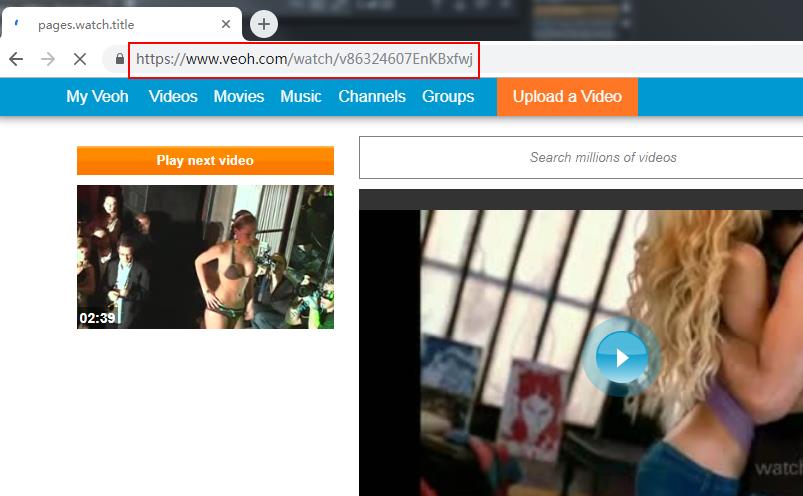Click the Play next video button
Image resolution: width=803 pixels, height=496 pixels.
tap(205, 160)
